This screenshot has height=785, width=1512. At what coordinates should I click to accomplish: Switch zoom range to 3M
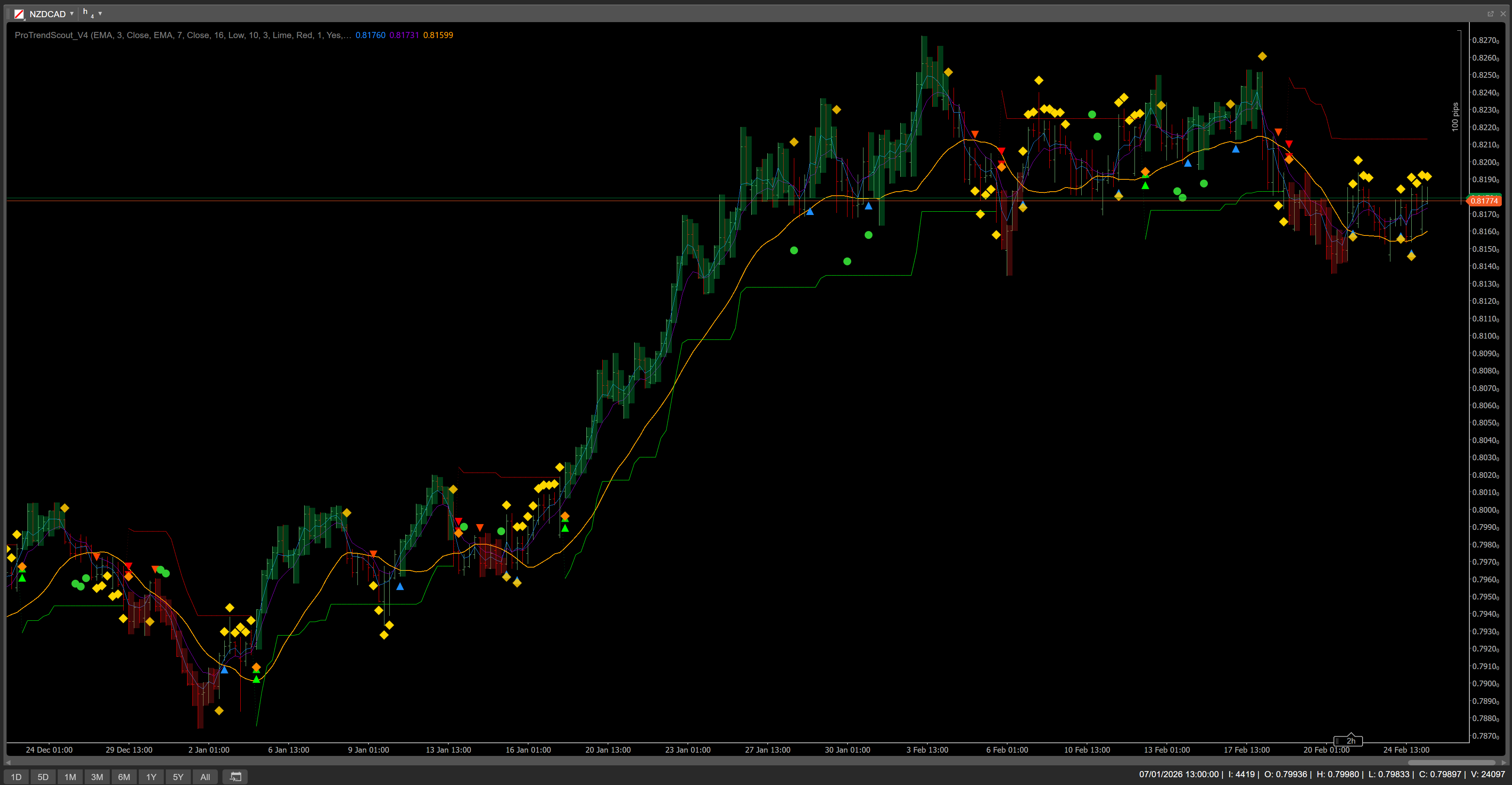(97, 777)
